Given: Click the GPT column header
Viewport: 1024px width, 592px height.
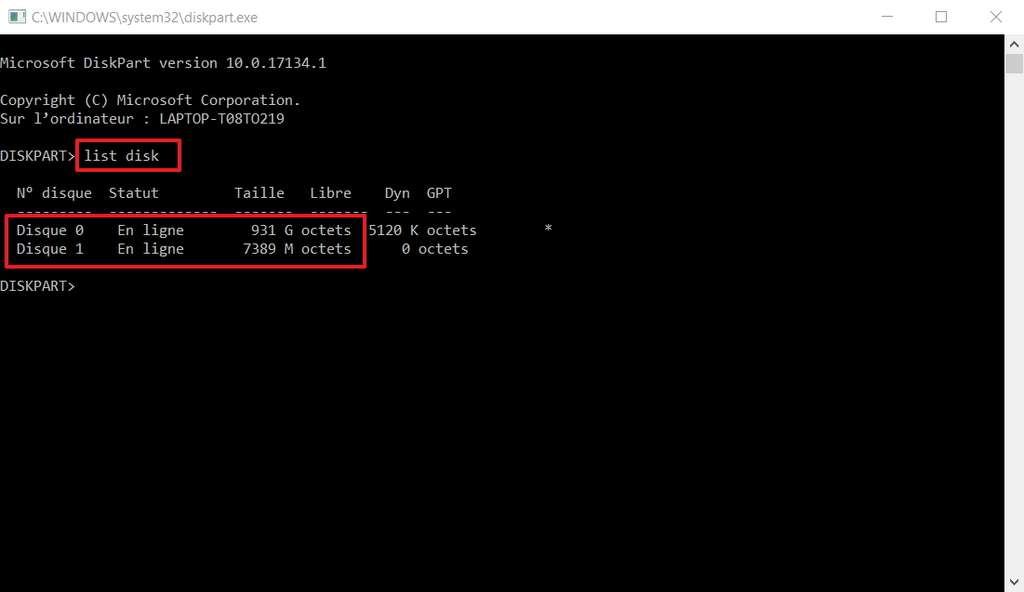Looking at the screenshot, I should click(x=439, y=193).
